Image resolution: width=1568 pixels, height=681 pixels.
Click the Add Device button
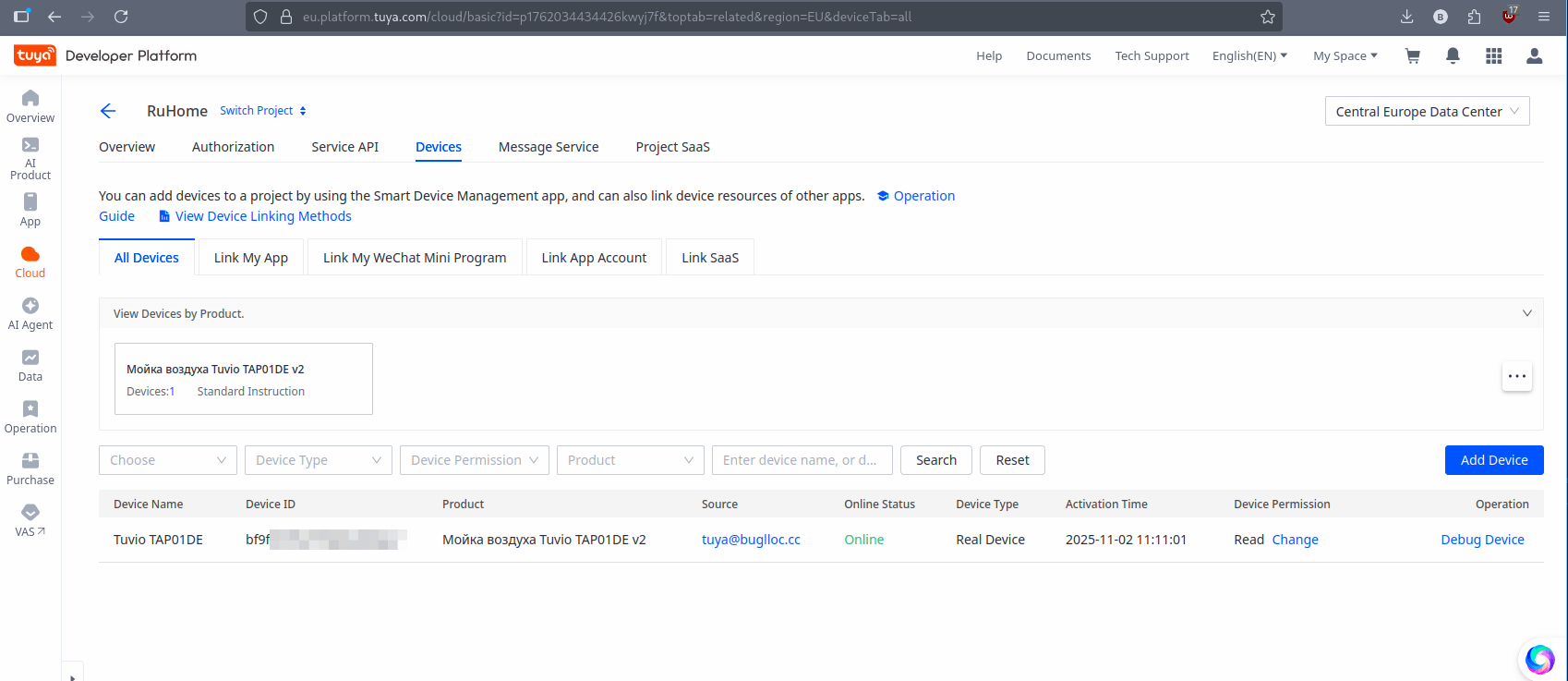click(x=1493, y=460)
